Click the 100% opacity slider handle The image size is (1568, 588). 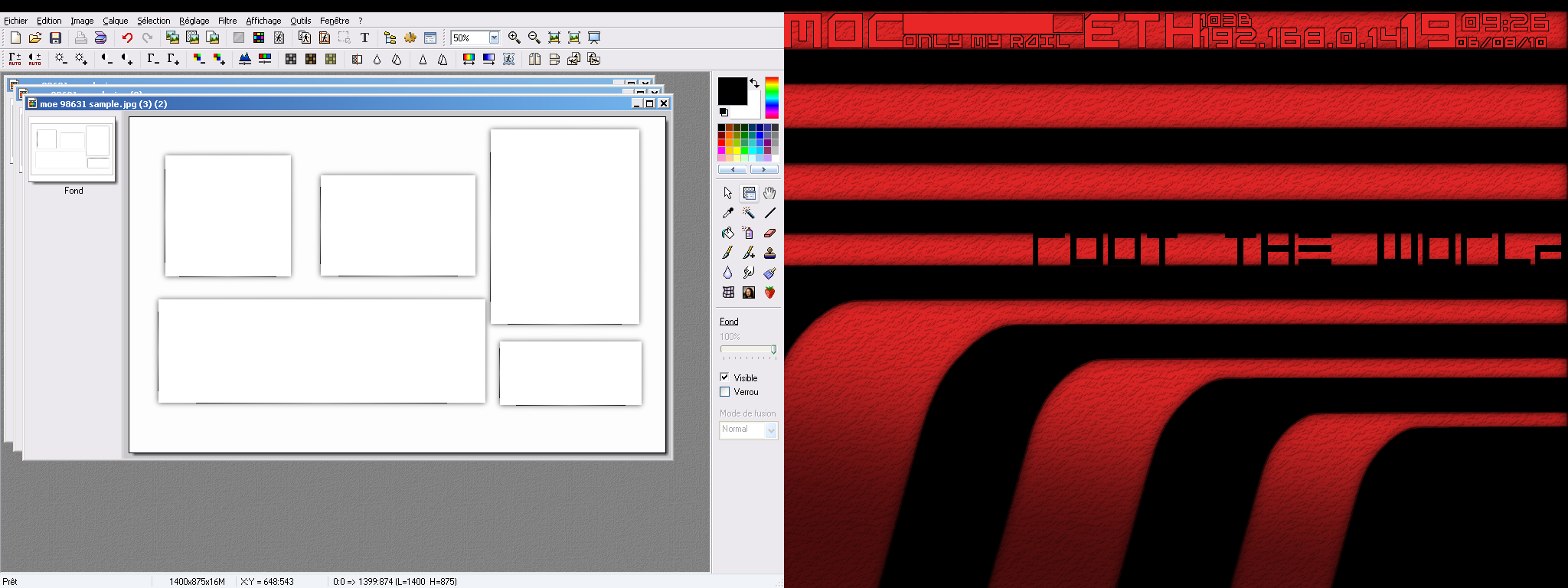[773, 349]
